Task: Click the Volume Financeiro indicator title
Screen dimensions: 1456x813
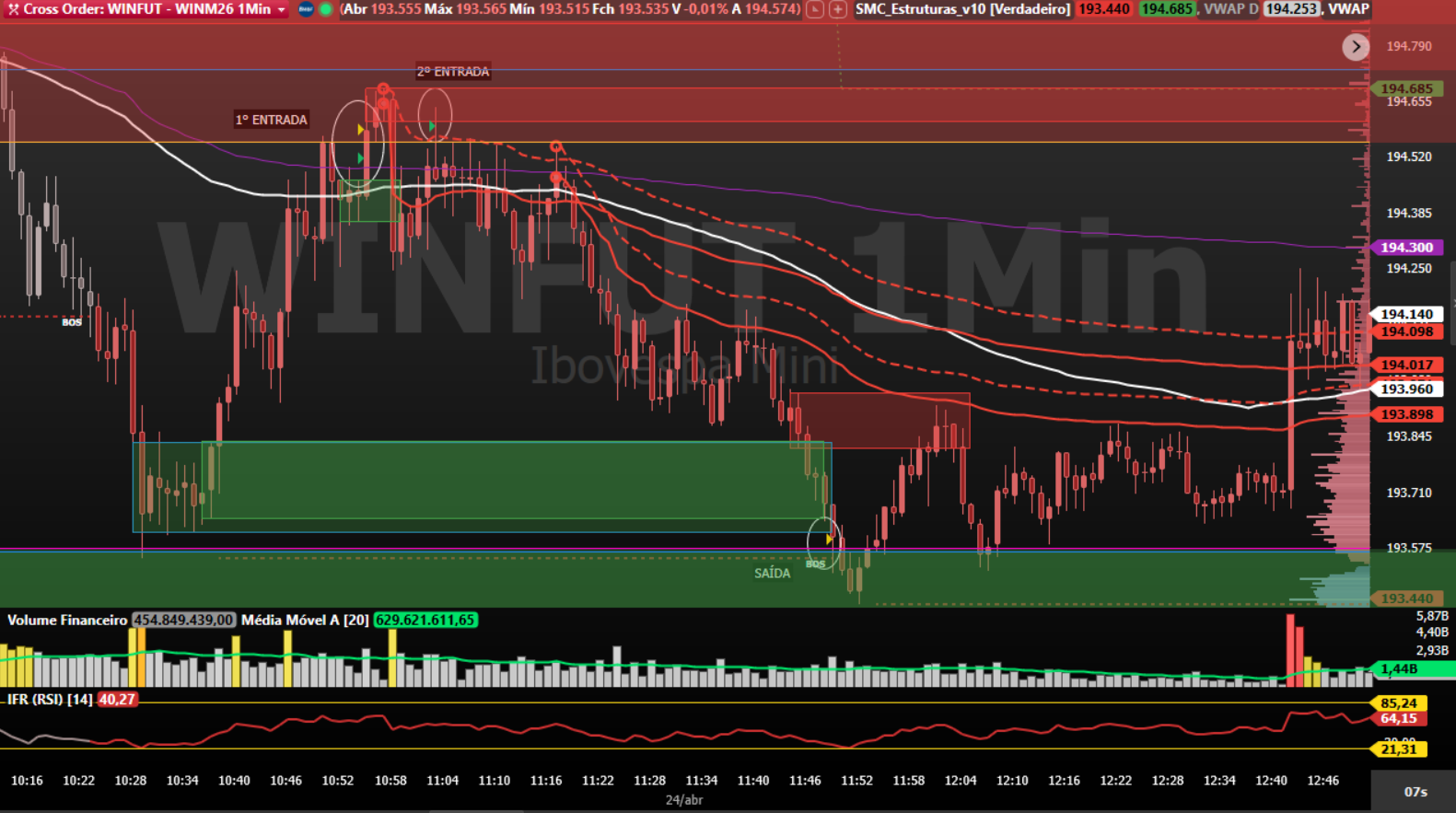Action: (67, 621)
